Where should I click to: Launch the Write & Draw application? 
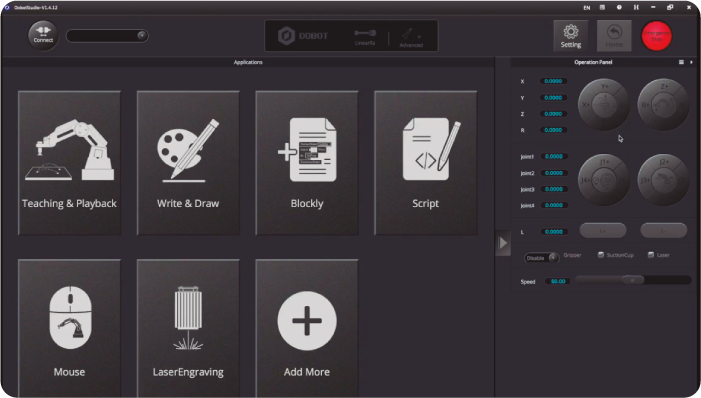click(188, 163)
